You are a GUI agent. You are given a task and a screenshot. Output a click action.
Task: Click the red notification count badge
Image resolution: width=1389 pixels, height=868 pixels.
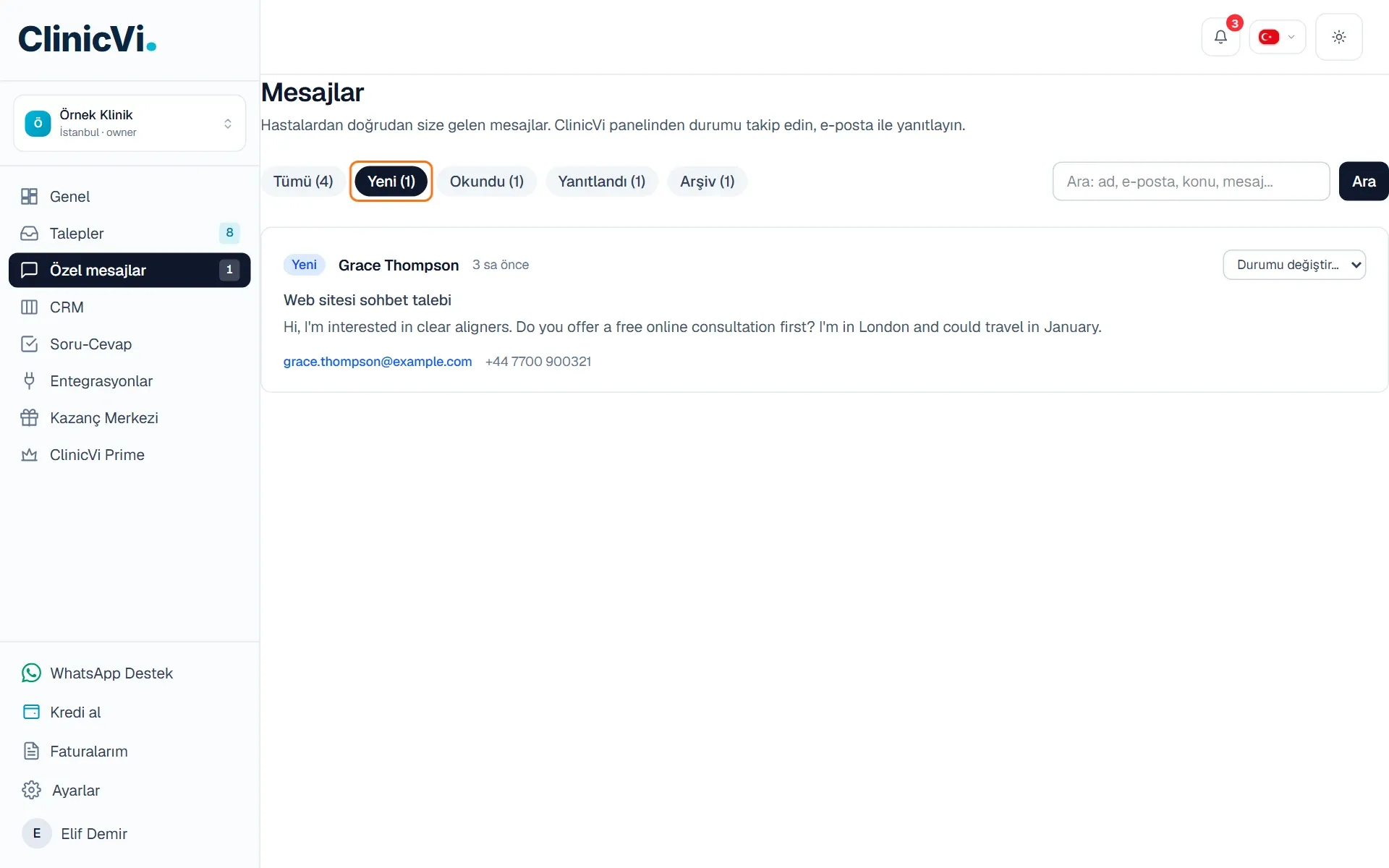[1235, 23]
